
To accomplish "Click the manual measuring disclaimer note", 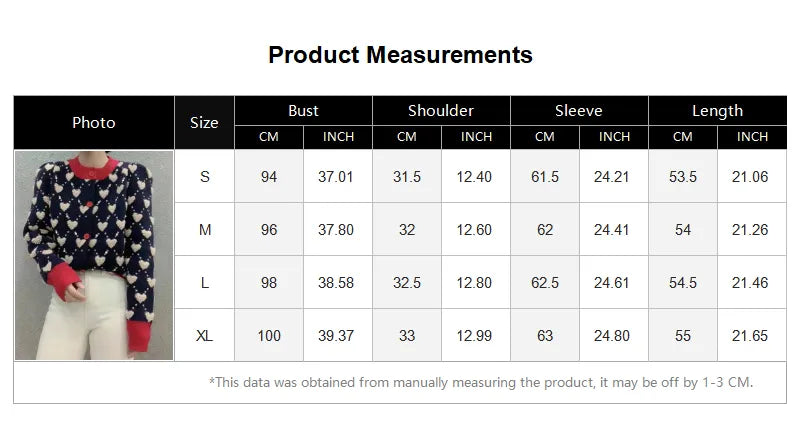I will coord(481,382).
